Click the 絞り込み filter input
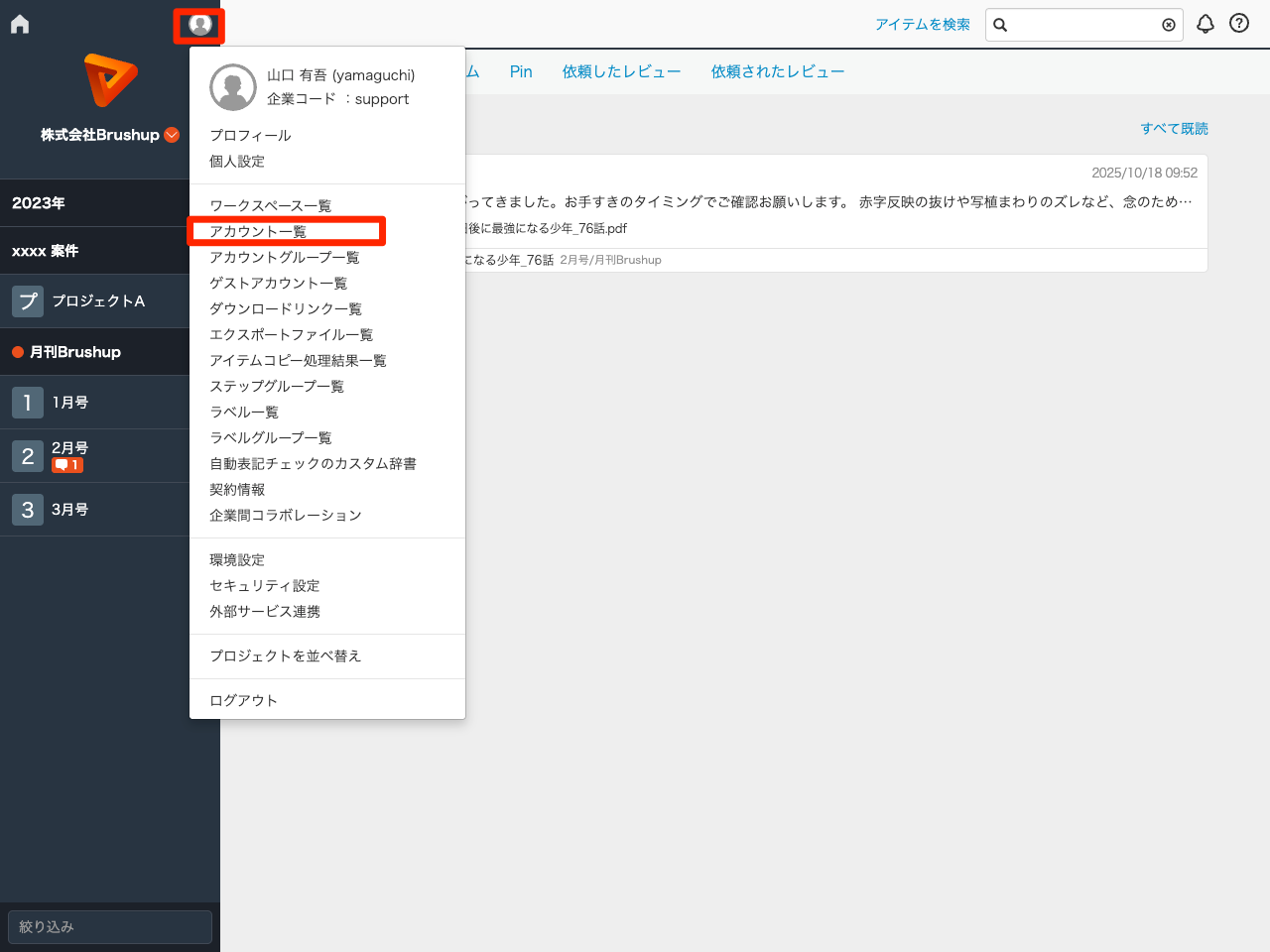This screenshot has height=952, width=1270. (x=109, y=926)
